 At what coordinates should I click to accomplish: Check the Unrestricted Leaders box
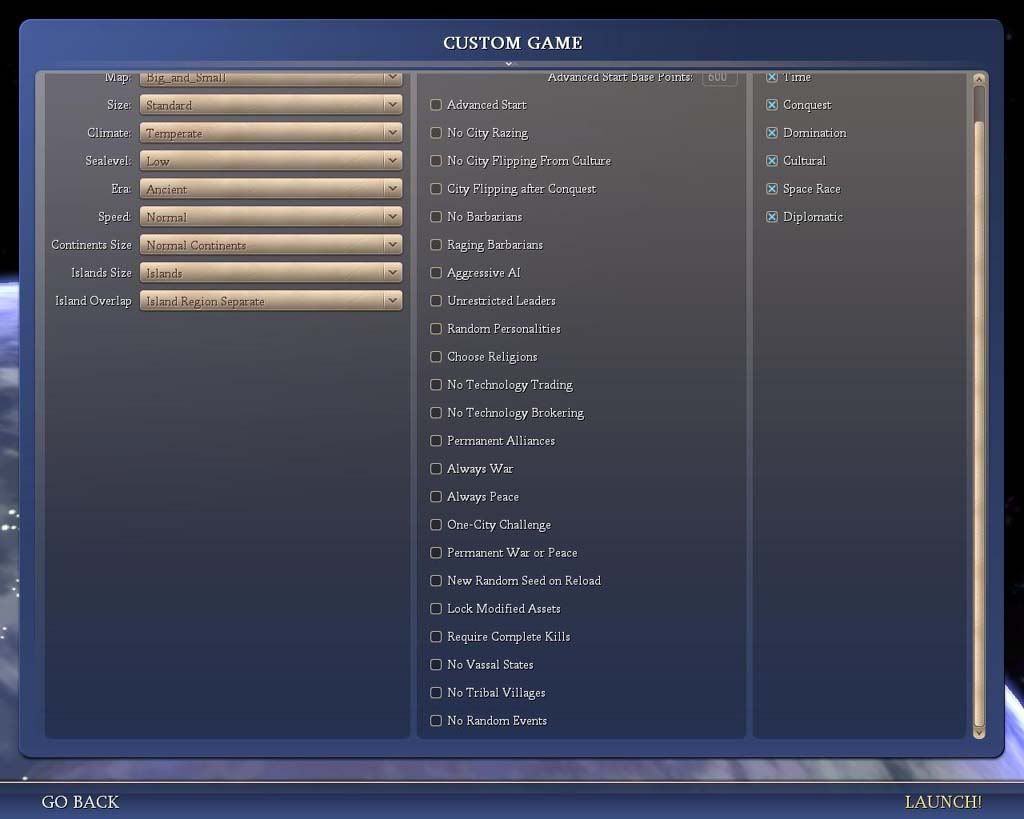coord(436,301)
